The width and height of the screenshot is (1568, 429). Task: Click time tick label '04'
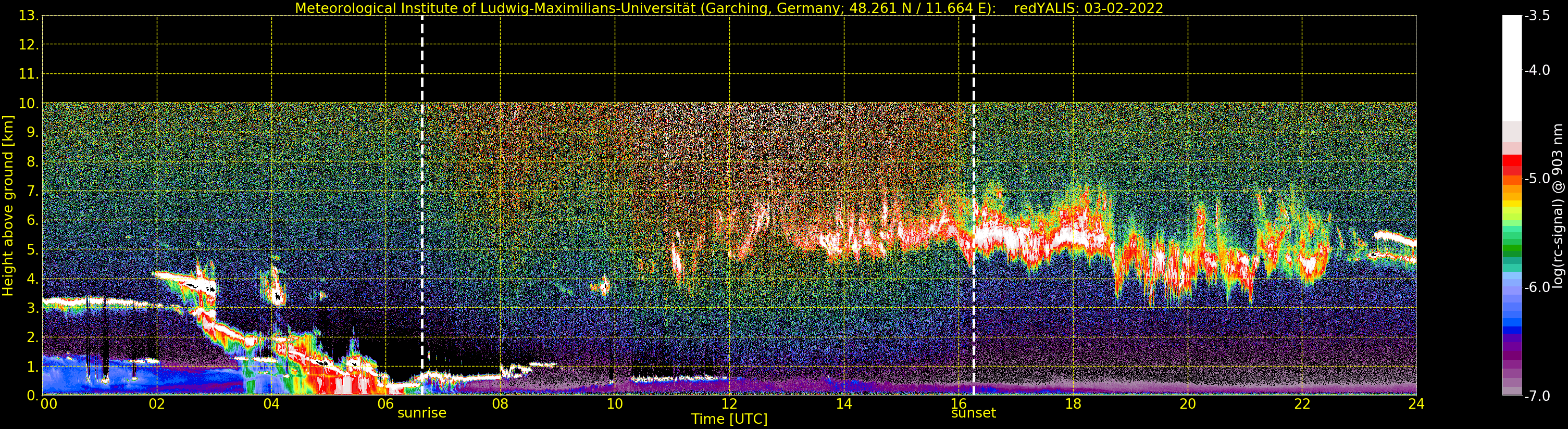[271, 403]
